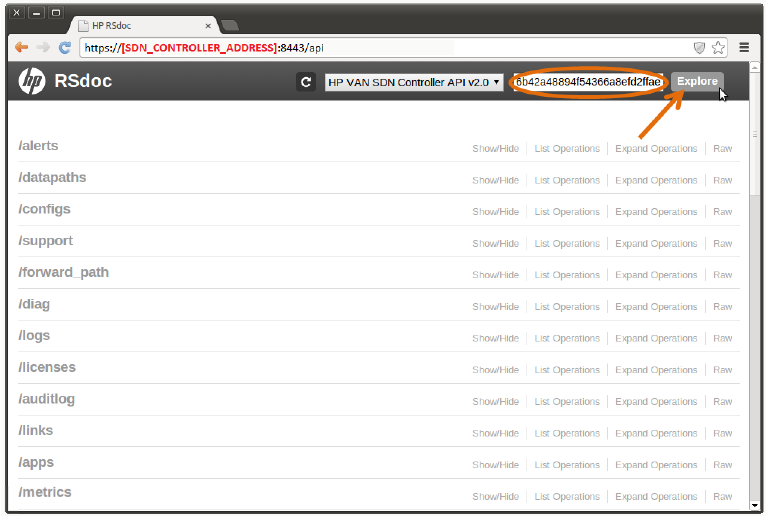Expand Operations for /logs
This screenshot has width=767, height=516.
[x=656, y=338]
